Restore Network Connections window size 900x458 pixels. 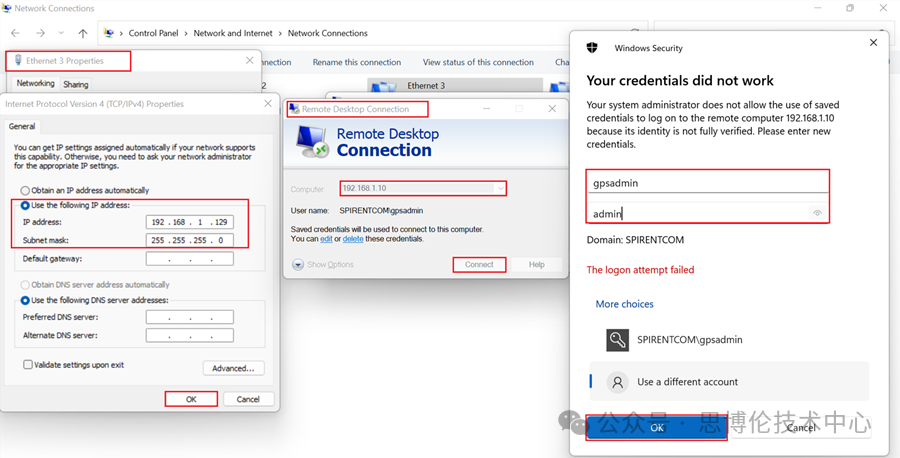coord(850,8)
